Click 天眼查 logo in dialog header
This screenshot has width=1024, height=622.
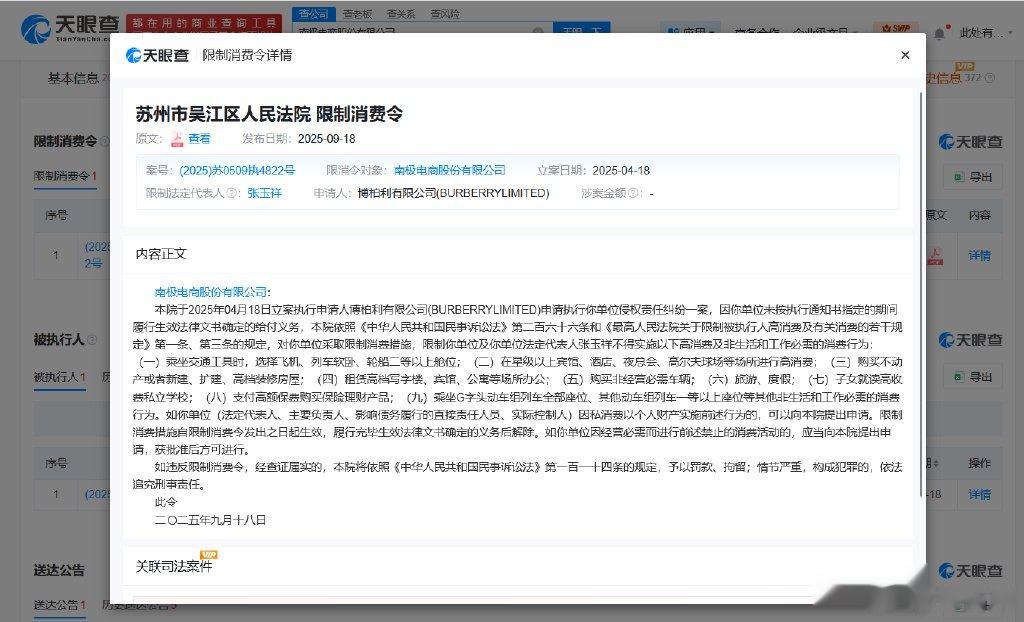(x=157, y=56)
